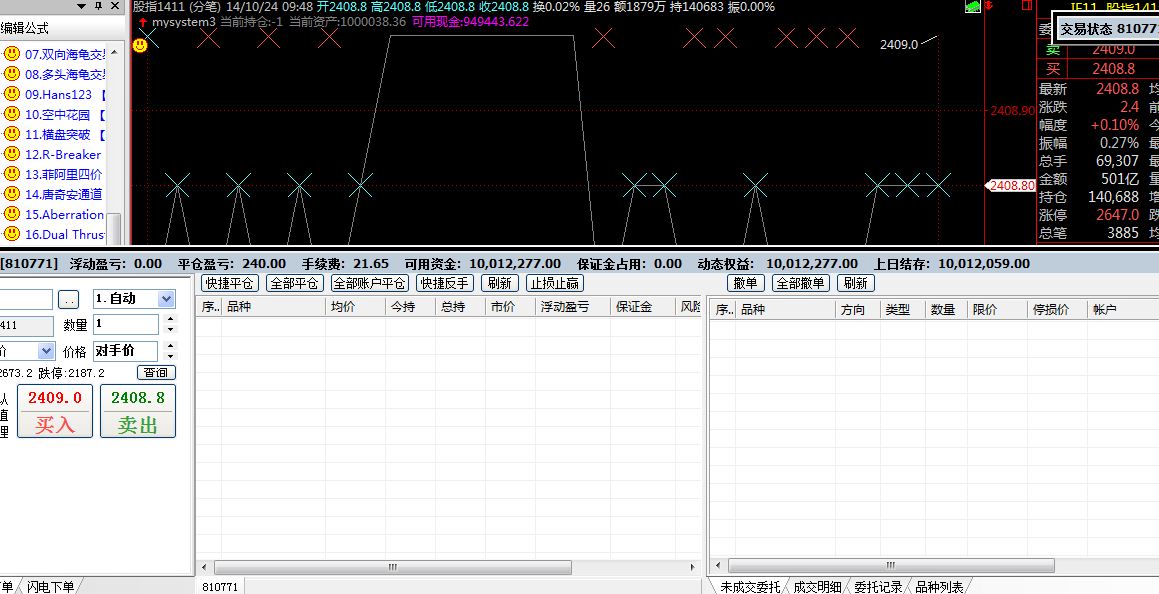
Task: Click the 全部平仓 button
Action: pos(294,283)
